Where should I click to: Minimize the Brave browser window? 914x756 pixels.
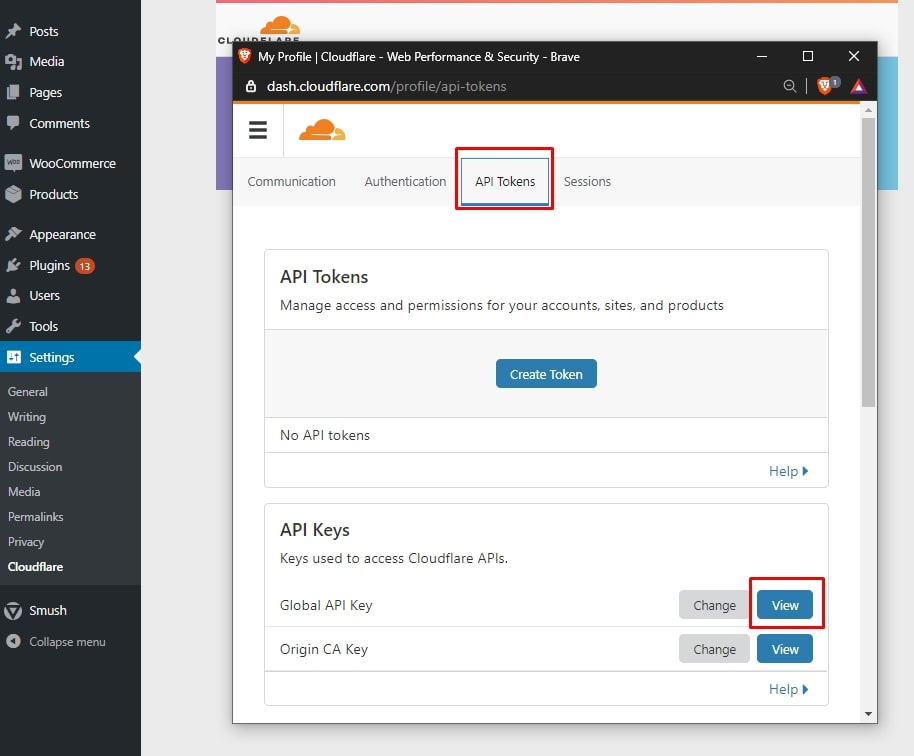[x=761, y=56]
